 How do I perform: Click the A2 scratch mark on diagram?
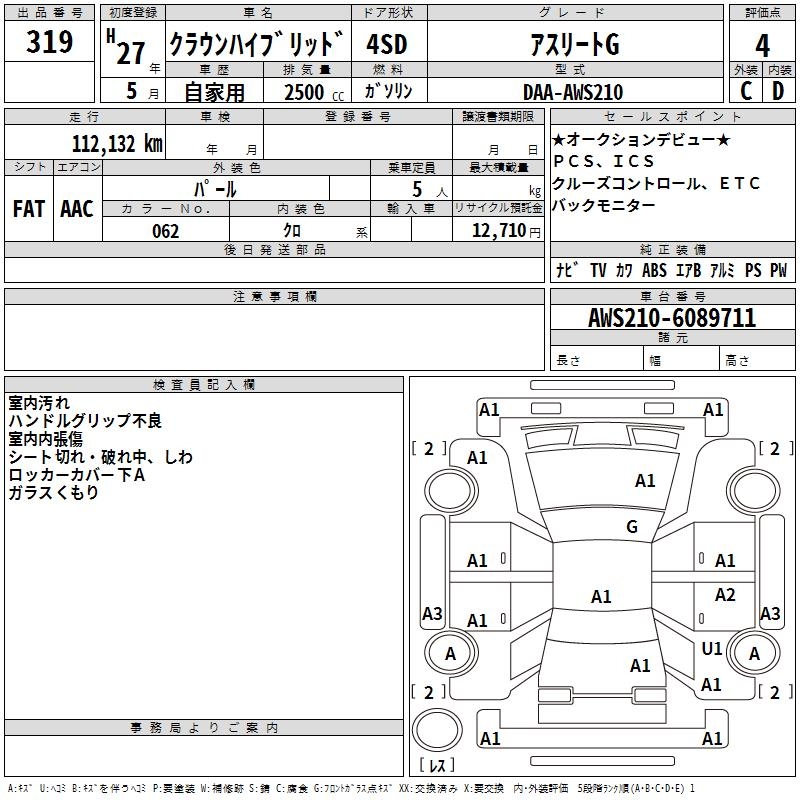[x=725, y=595]
